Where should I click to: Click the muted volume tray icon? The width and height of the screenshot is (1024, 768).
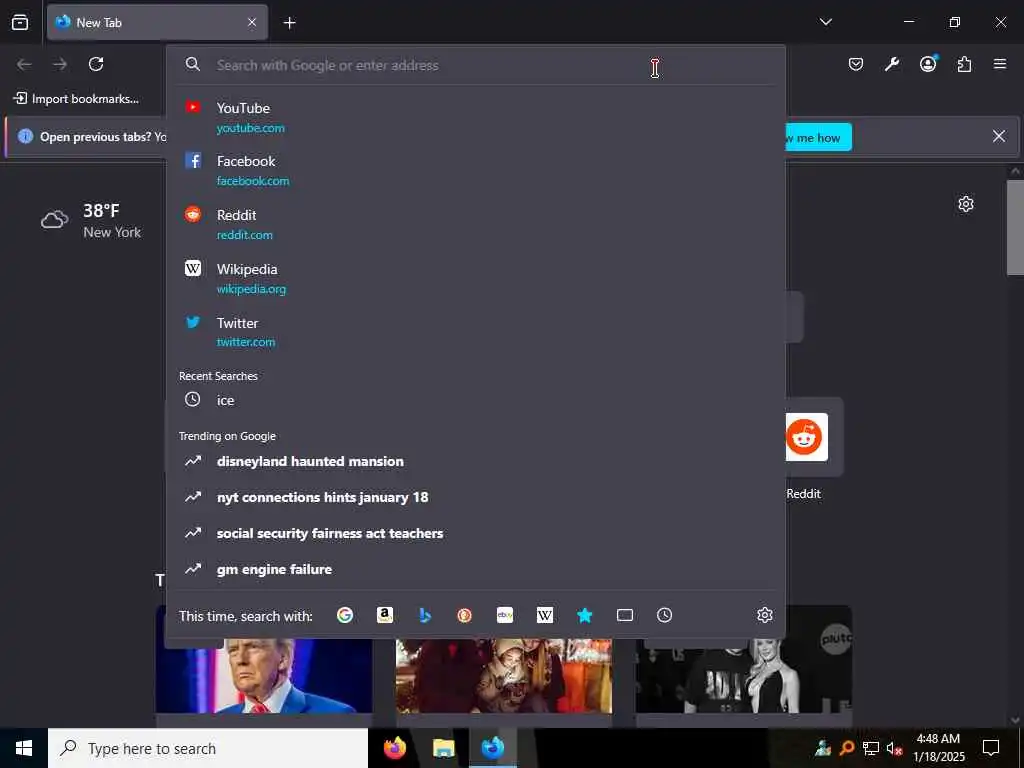[x=894, y=748]
